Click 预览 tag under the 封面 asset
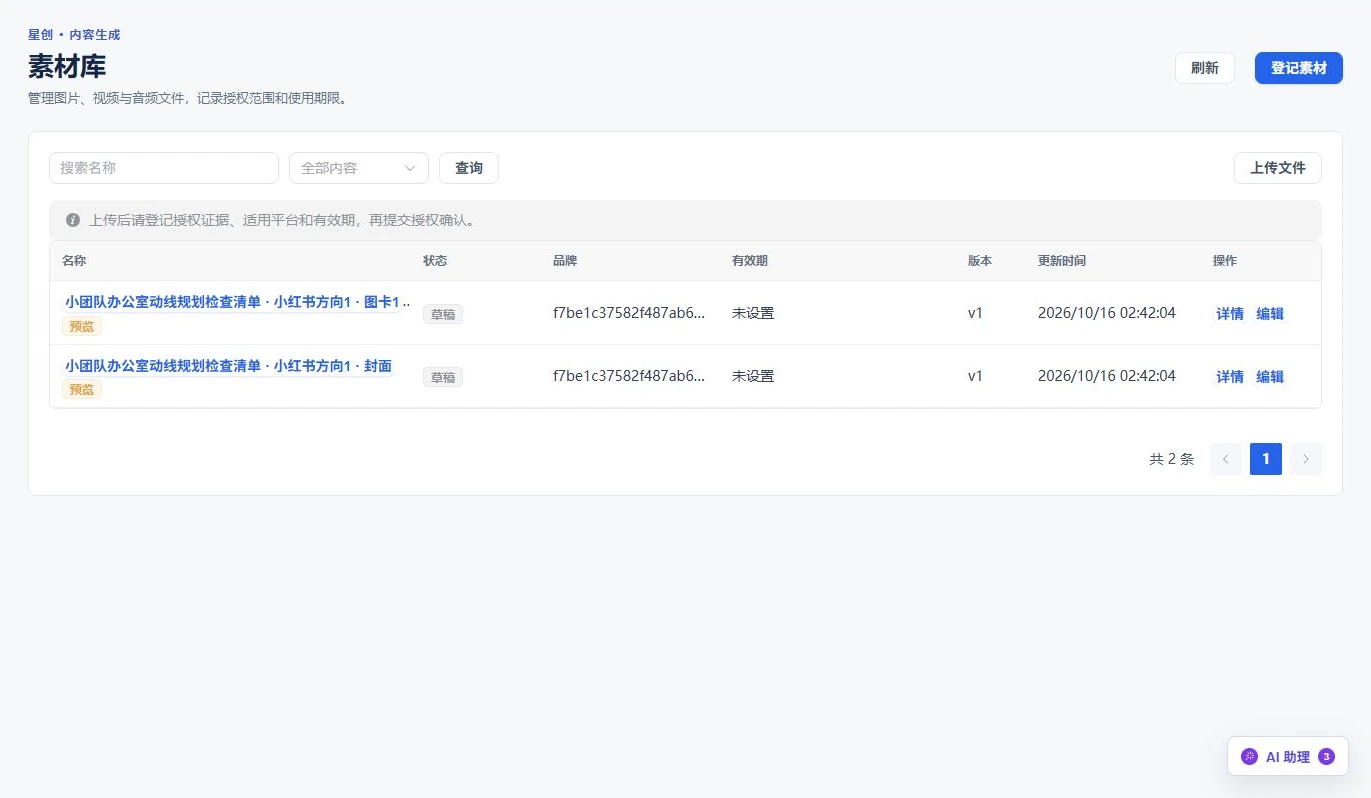 (x=82, y=389)
